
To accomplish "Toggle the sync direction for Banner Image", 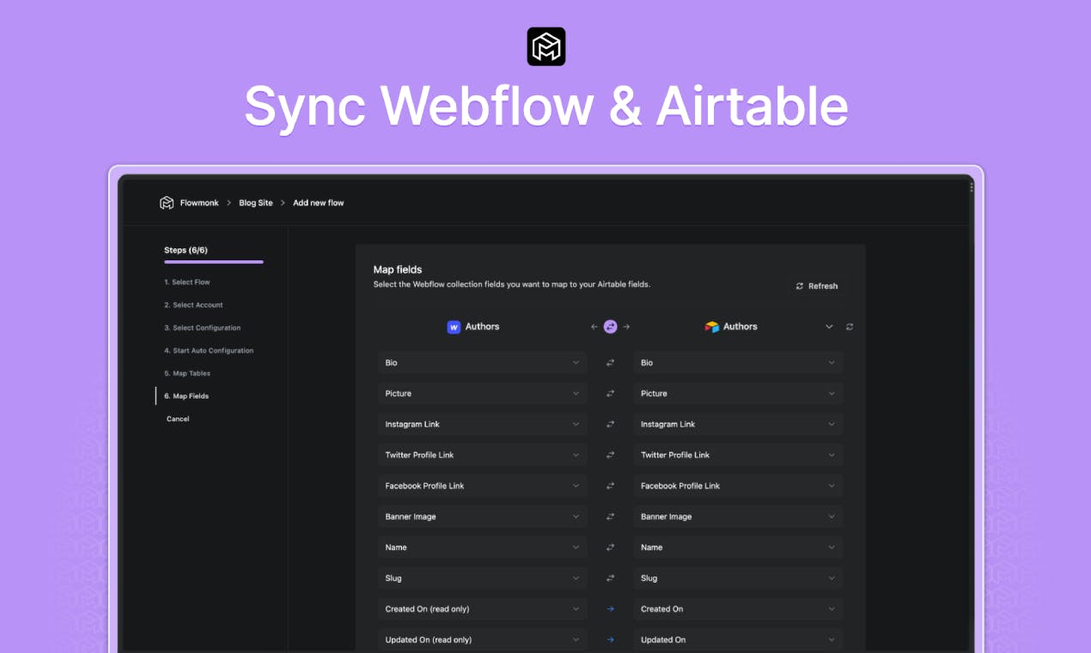I will 610,516.
